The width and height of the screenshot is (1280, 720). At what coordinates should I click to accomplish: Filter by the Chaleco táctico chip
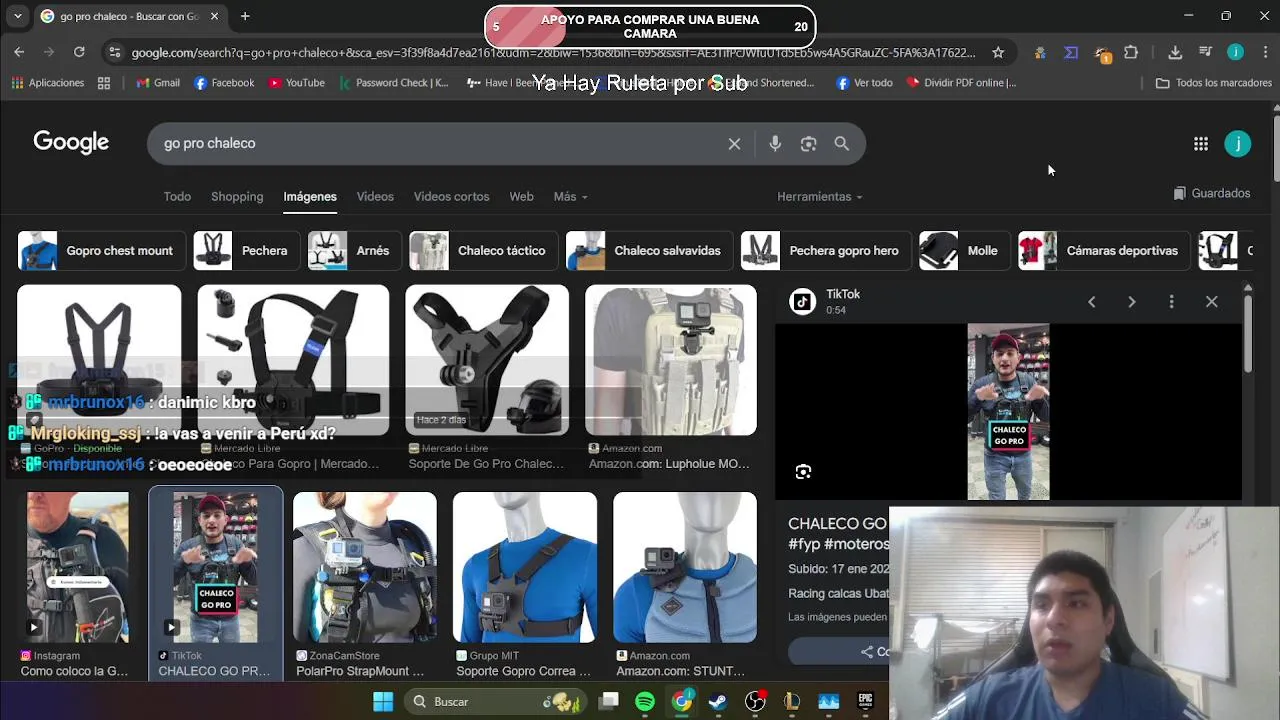click(482, 251)
